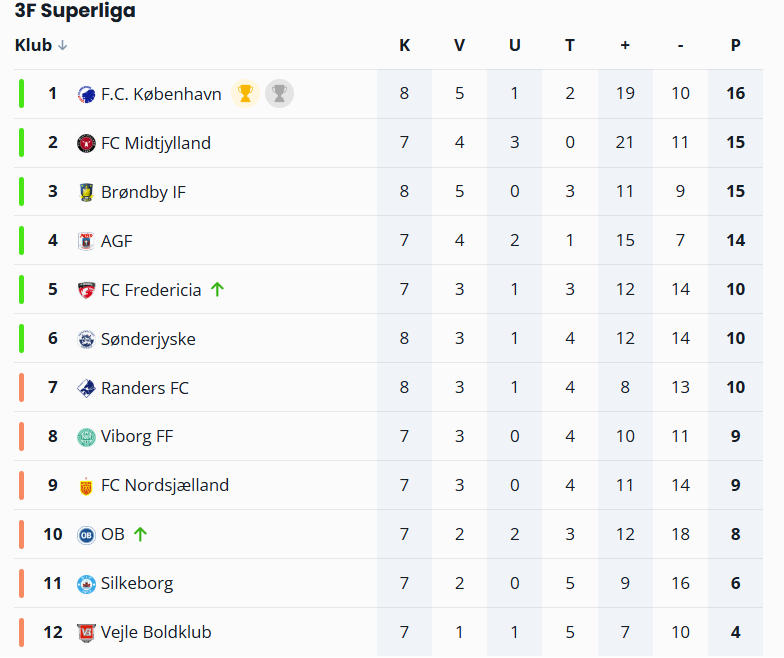Viewport: 784px width, 658px height.
Task: Click the gold trophy icon
Action: click(245, 94)
